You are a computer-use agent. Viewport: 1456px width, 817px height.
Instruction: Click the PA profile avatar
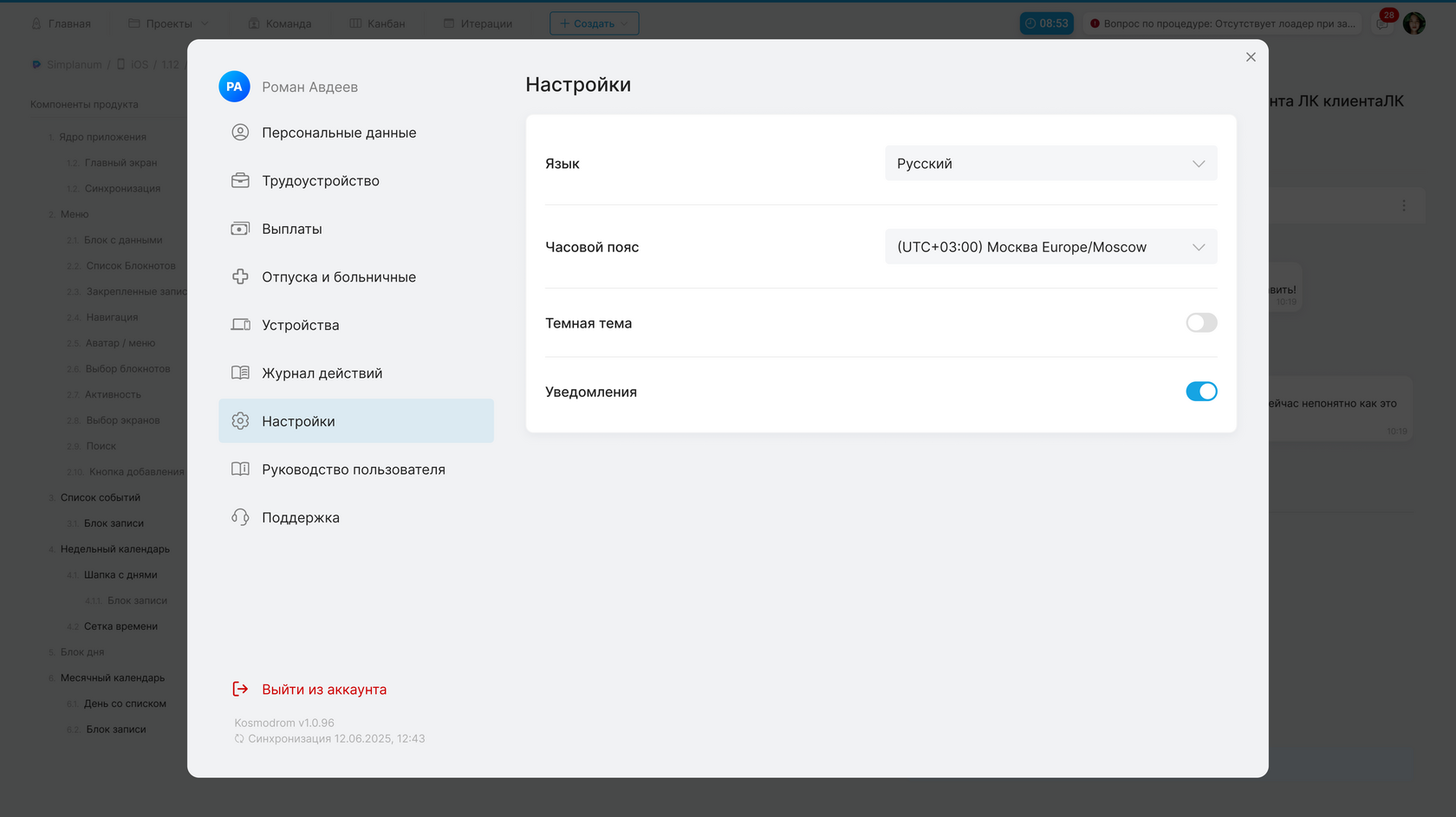[234, 87]
